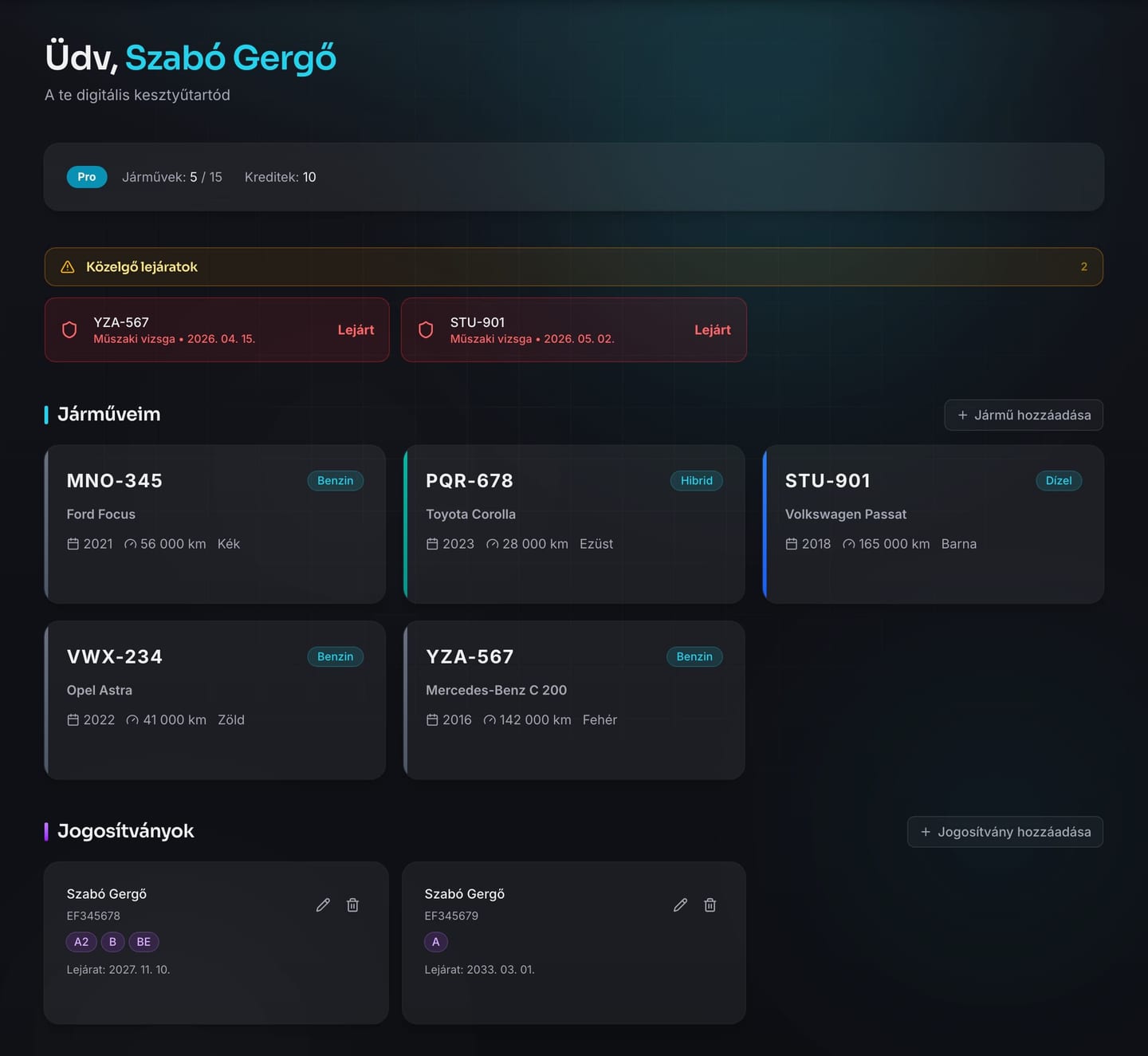
Task: Add a license via Jogosítvány hozzáadása
Action: pyautogui.click(x=1005, y=832)
